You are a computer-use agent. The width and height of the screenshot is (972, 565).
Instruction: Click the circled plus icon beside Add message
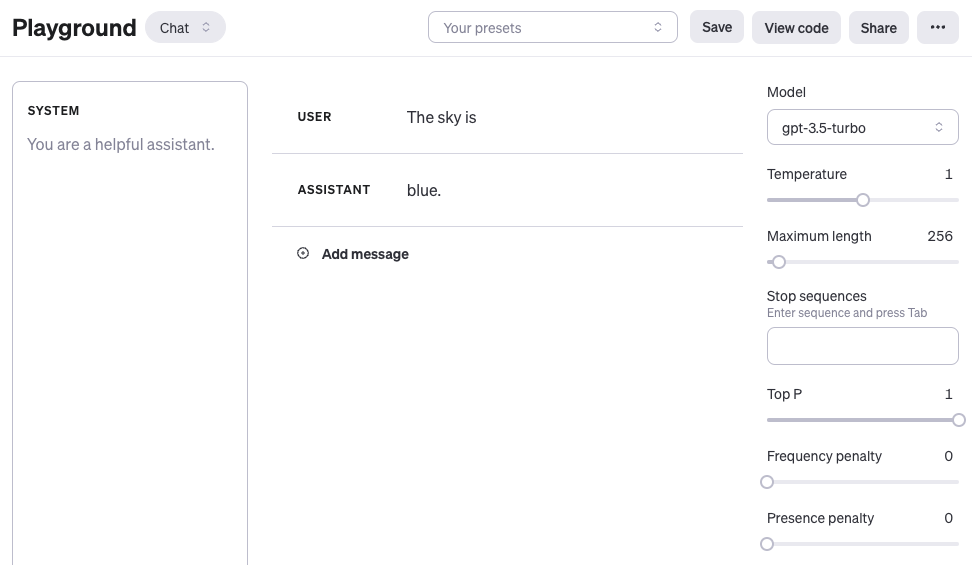(x=303, y=254)
